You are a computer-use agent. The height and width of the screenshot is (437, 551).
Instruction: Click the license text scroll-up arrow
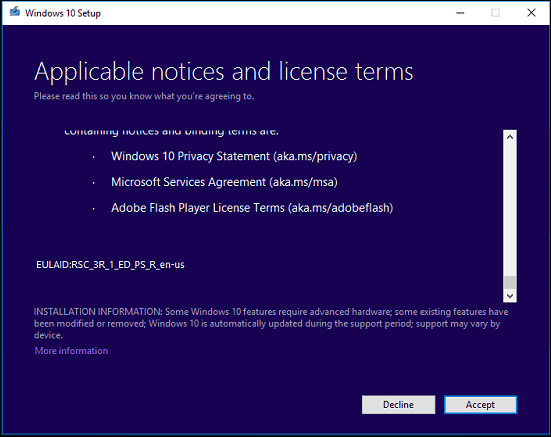(510, 137)
